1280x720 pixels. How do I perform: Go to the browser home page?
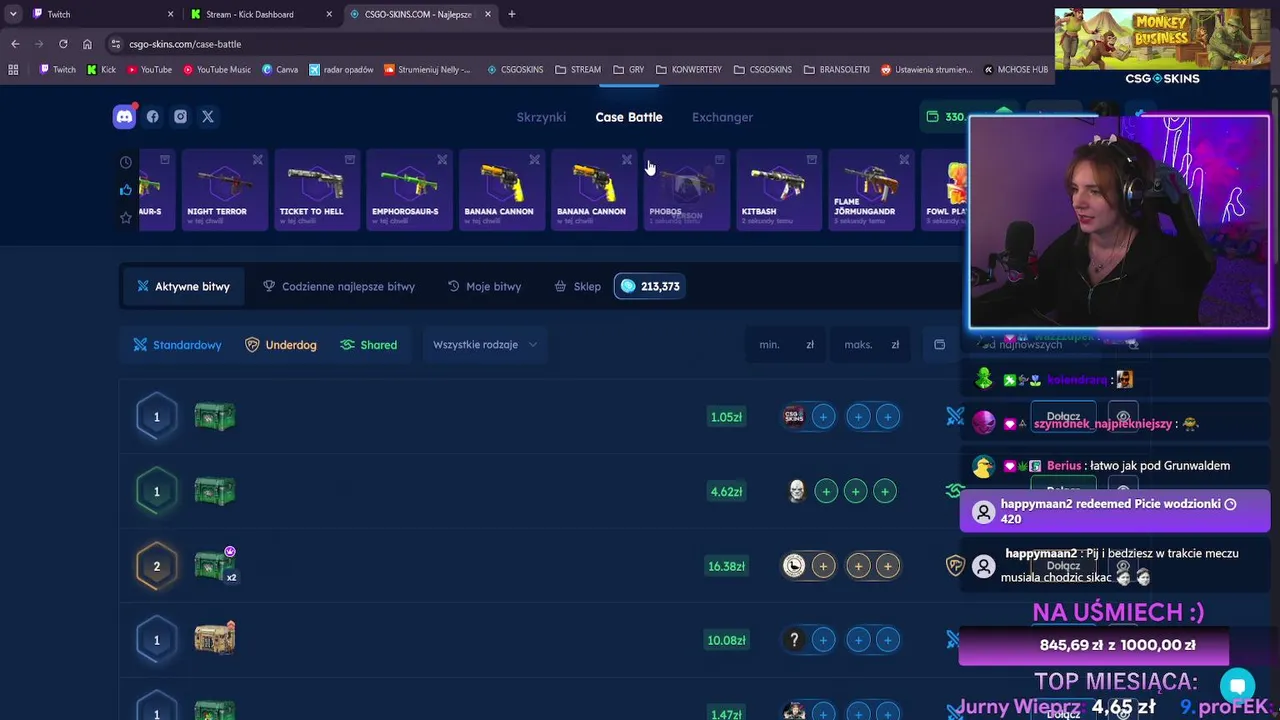[x=87, y=44]
